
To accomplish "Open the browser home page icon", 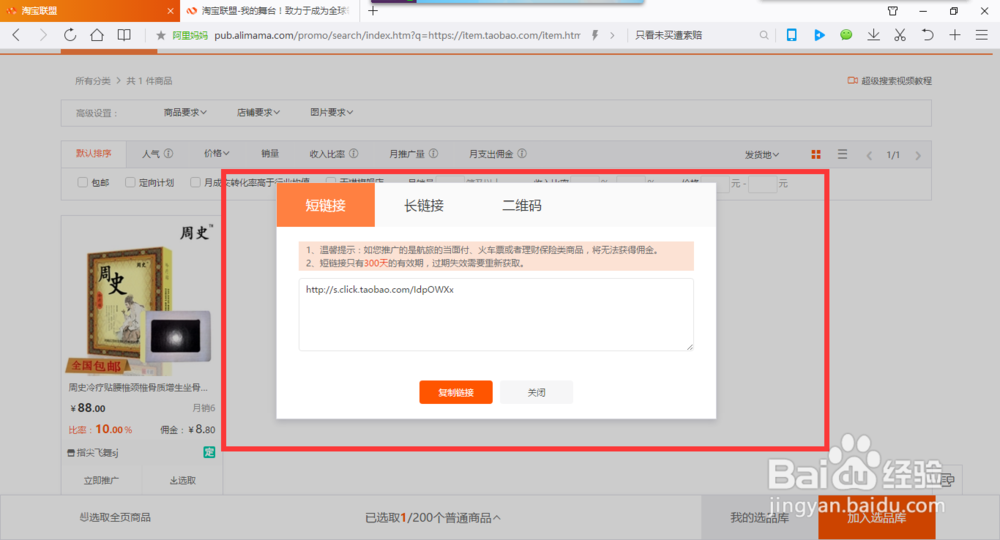I will [x=97, y=35].
